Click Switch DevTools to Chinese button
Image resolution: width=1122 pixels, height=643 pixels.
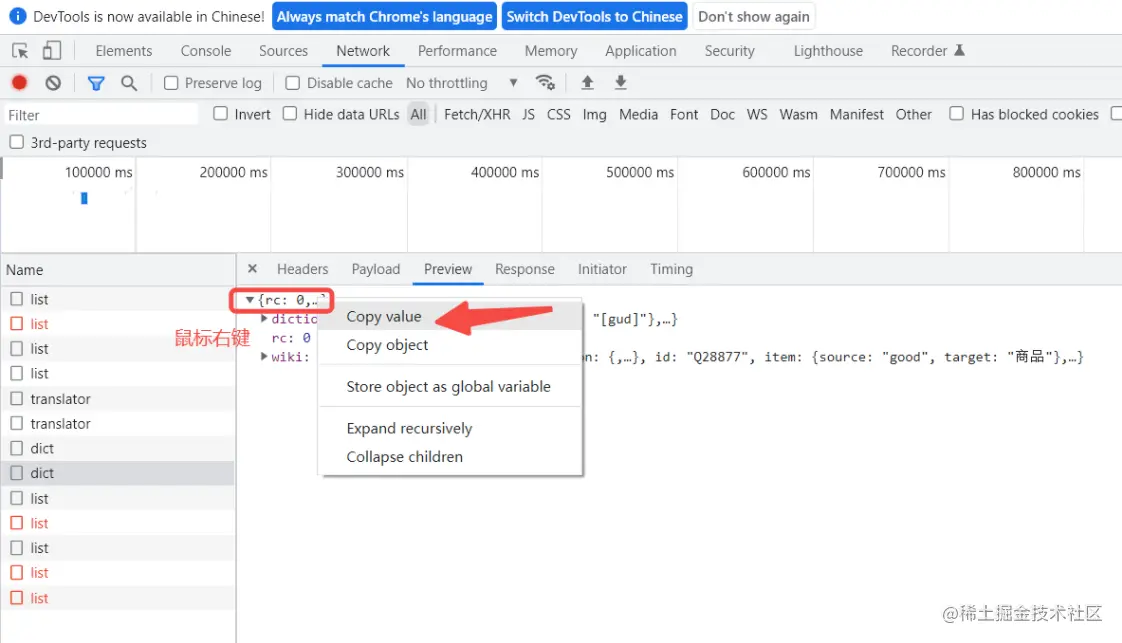click(595, 16)
